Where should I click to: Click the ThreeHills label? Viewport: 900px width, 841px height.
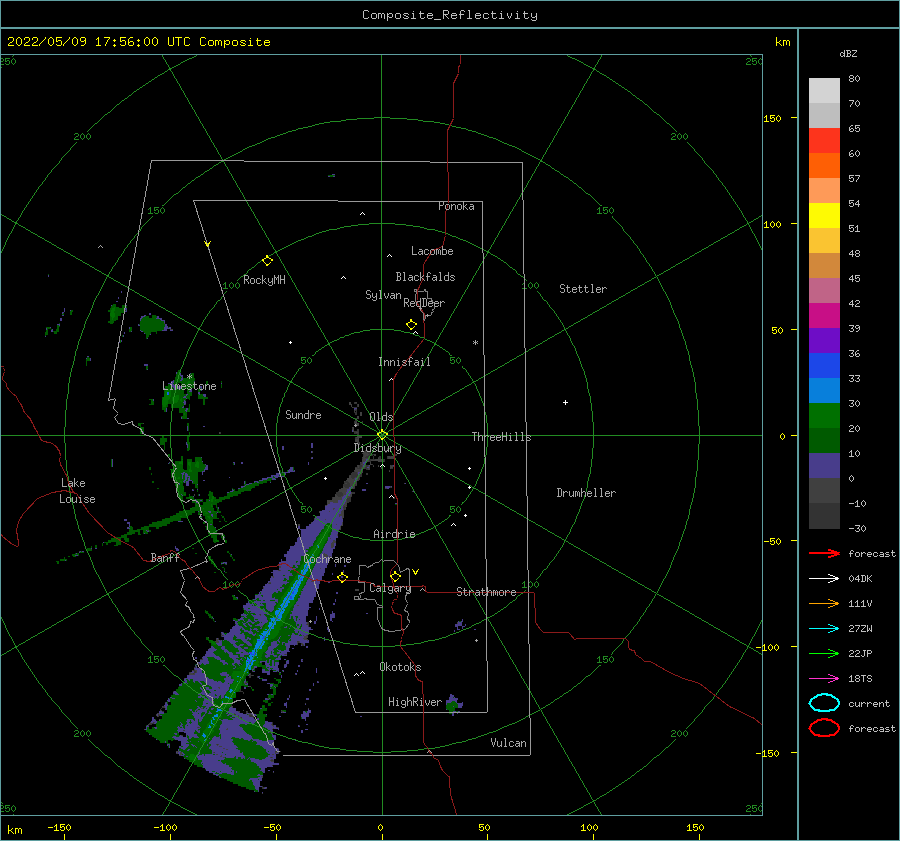(x=501, y=437)
